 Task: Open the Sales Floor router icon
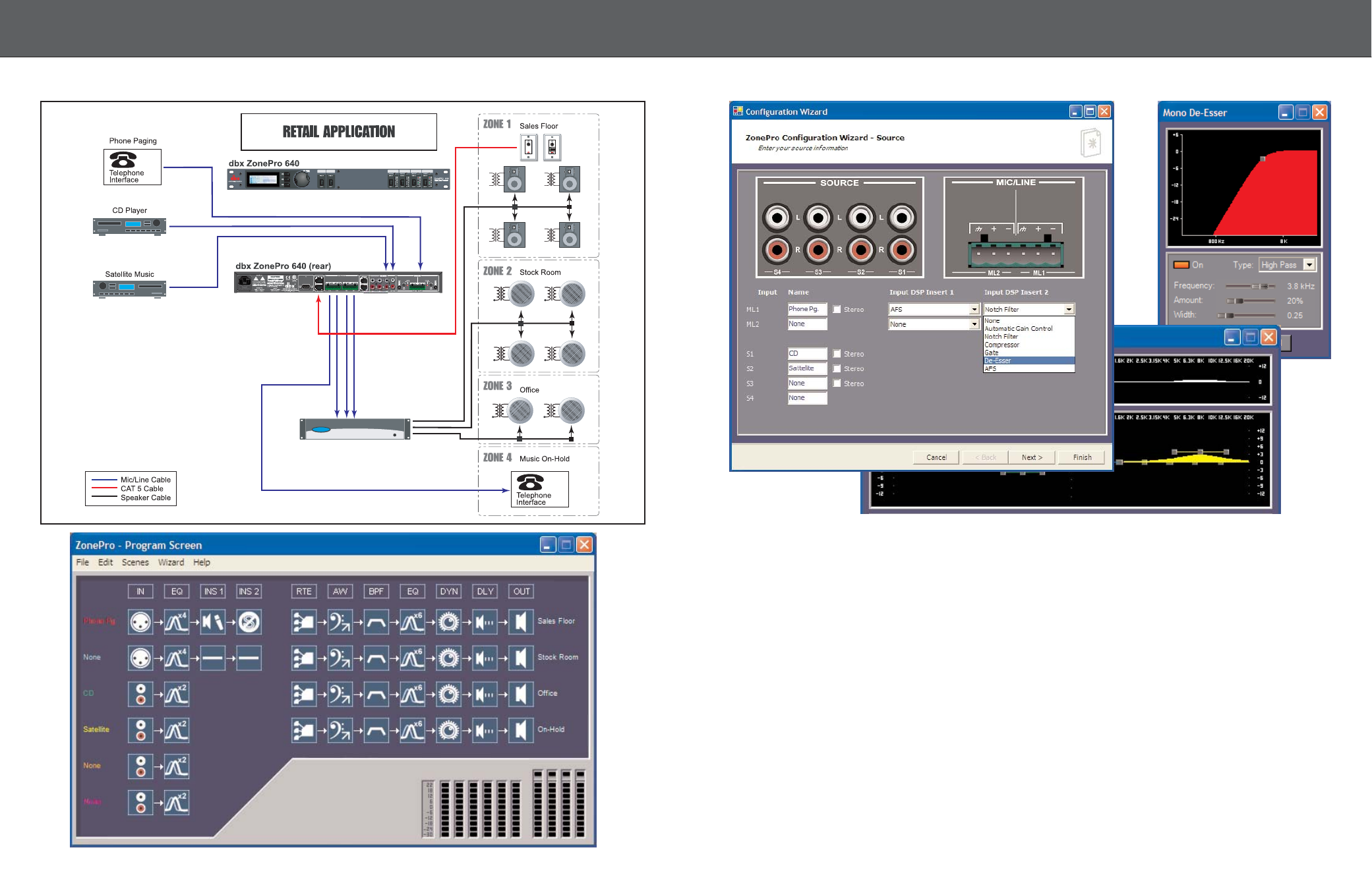click(304, 621)
